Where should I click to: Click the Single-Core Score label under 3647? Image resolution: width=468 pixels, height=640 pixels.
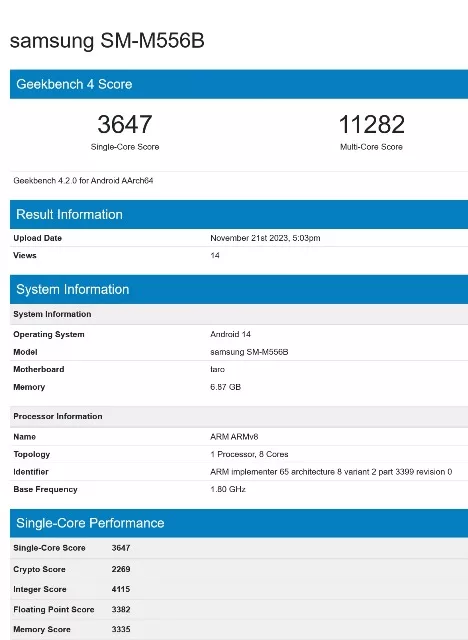(125, 147)
